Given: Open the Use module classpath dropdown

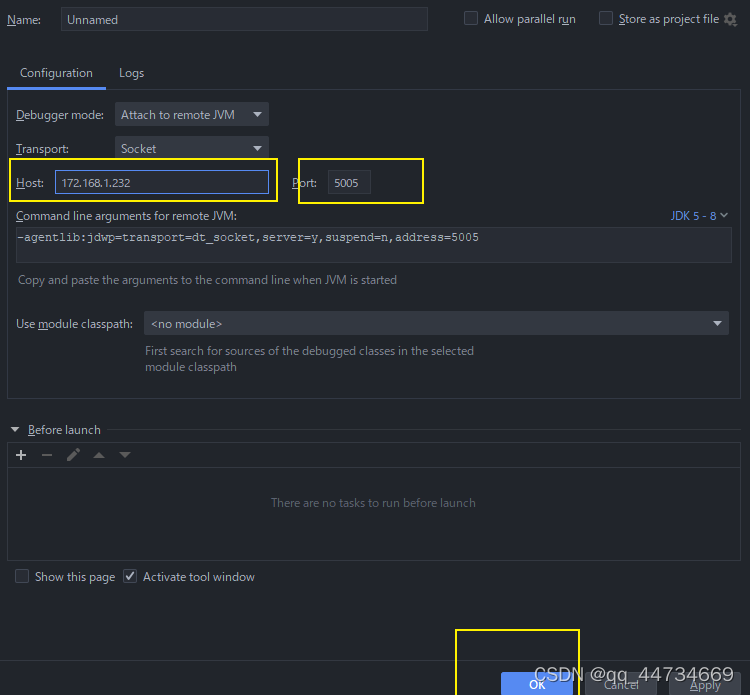Looking at the screenshot, I should (x=436, y=323).
